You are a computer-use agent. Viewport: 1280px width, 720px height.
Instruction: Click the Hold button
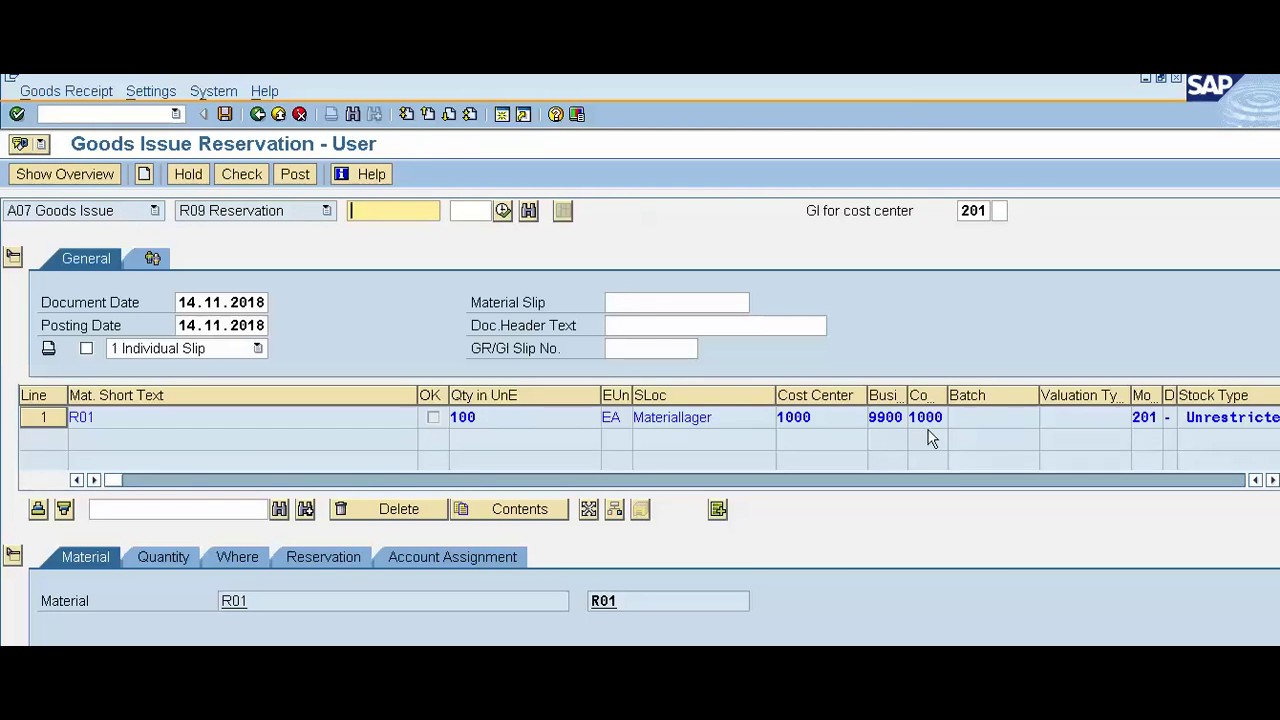coord(188,174)
